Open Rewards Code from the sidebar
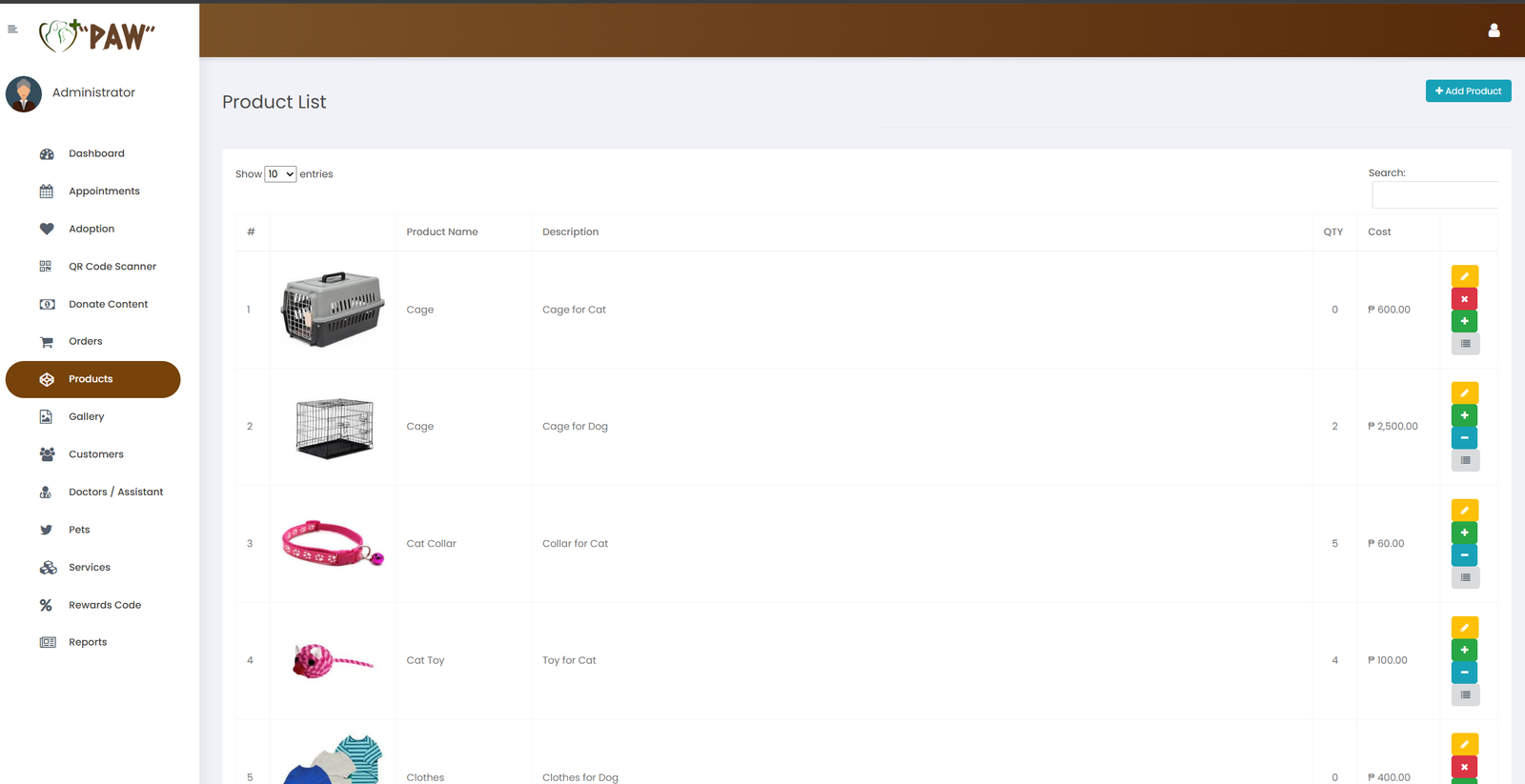Image resolution: width=1525 pixels, height=784 pixels. point(105,605)
